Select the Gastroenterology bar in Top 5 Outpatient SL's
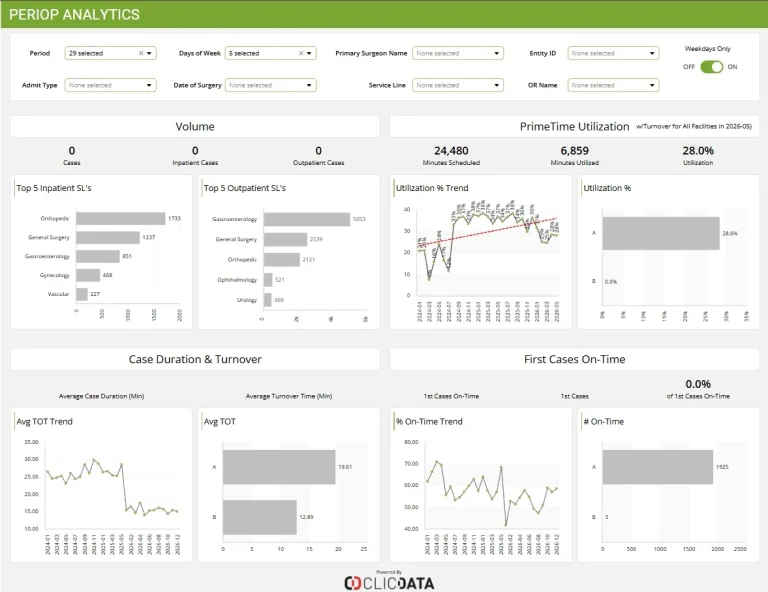The image size is (768, 592). (307, 219)
